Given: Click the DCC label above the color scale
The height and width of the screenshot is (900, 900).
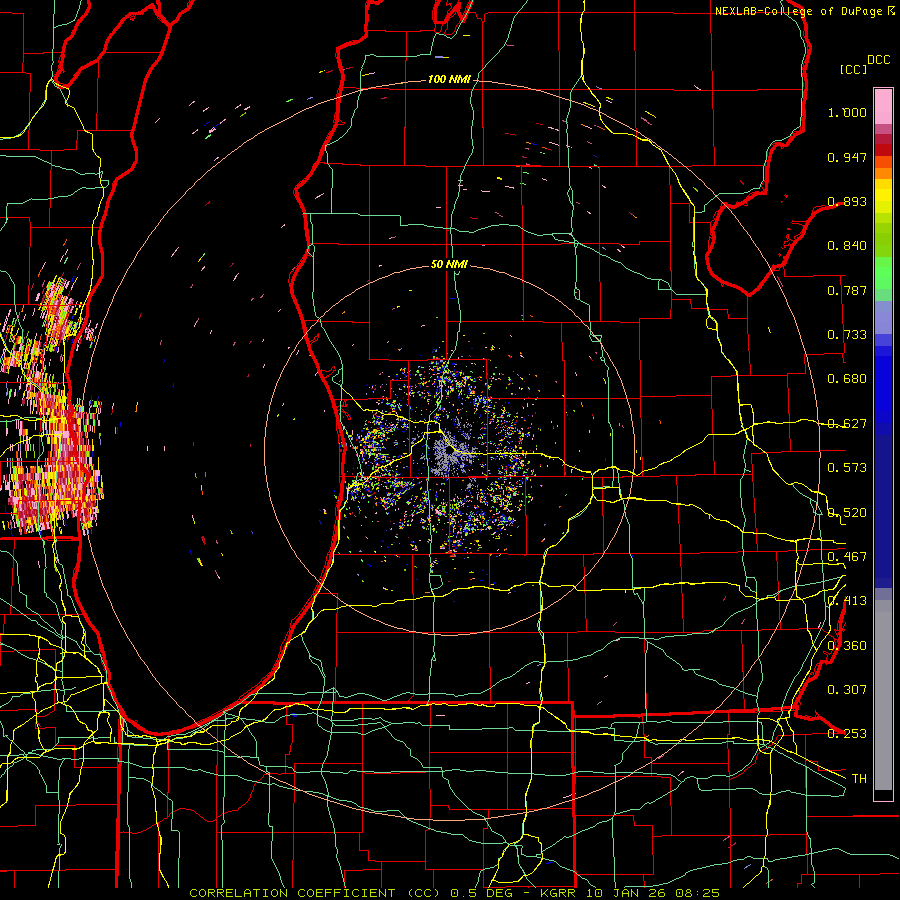Looking at the screenshot, I should click(878, 60).
